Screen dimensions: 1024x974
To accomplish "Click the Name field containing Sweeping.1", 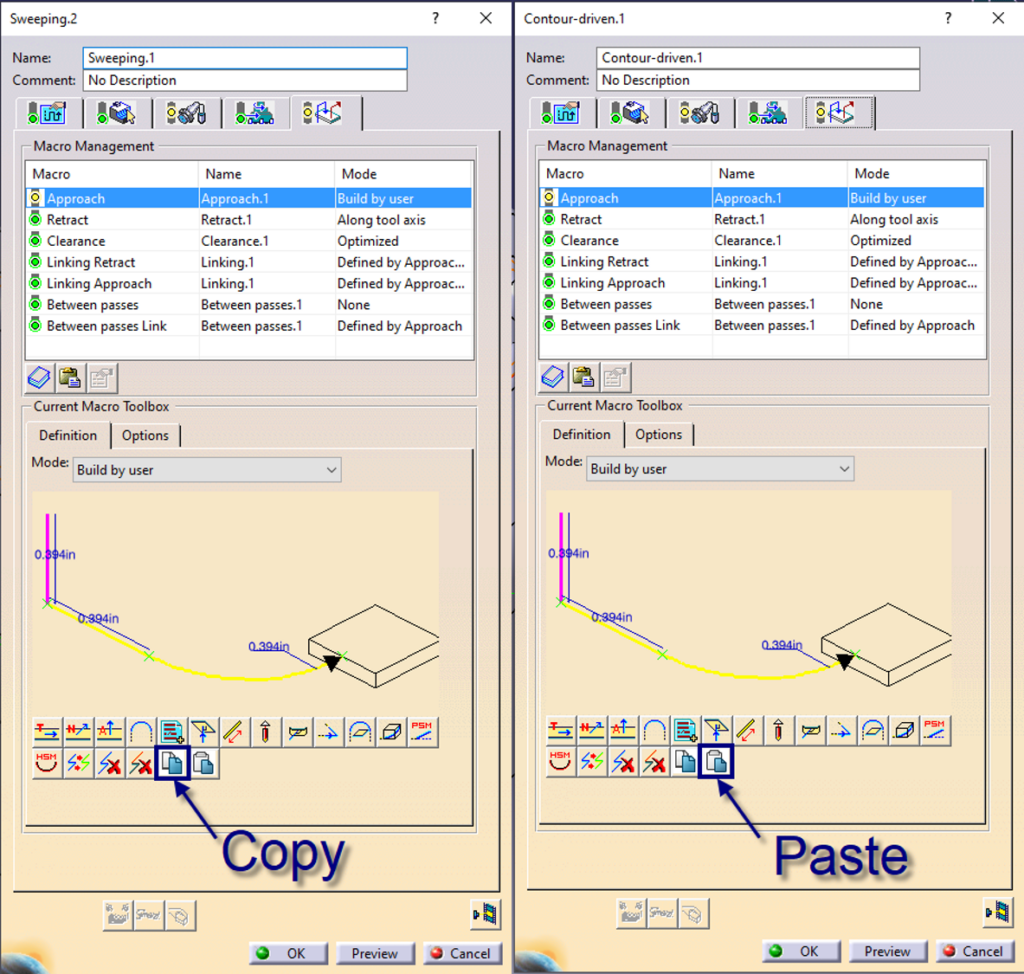I will [x=245, y=58].
